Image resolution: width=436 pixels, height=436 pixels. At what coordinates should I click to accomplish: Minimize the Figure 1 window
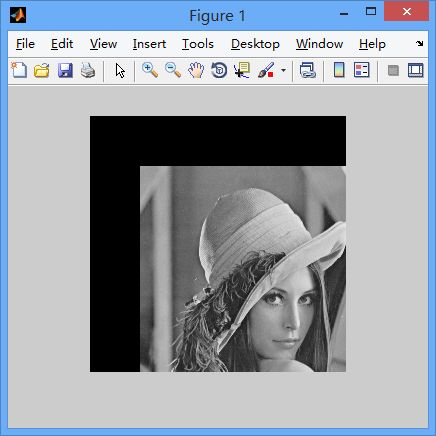pyautogui.click(x=344, y=13)
